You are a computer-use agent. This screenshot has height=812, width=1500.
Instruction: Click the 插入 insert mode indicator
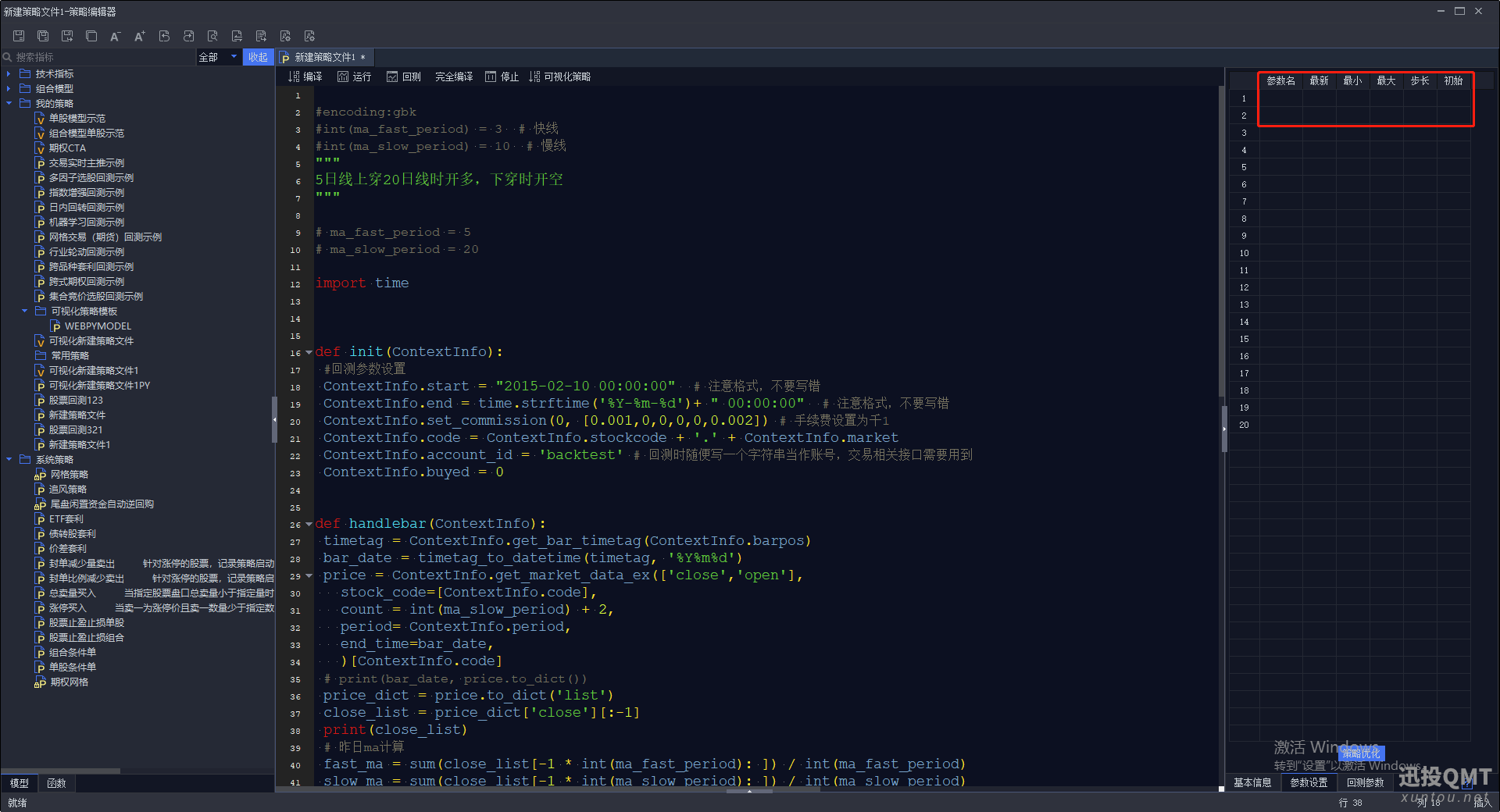[1482, 802]
